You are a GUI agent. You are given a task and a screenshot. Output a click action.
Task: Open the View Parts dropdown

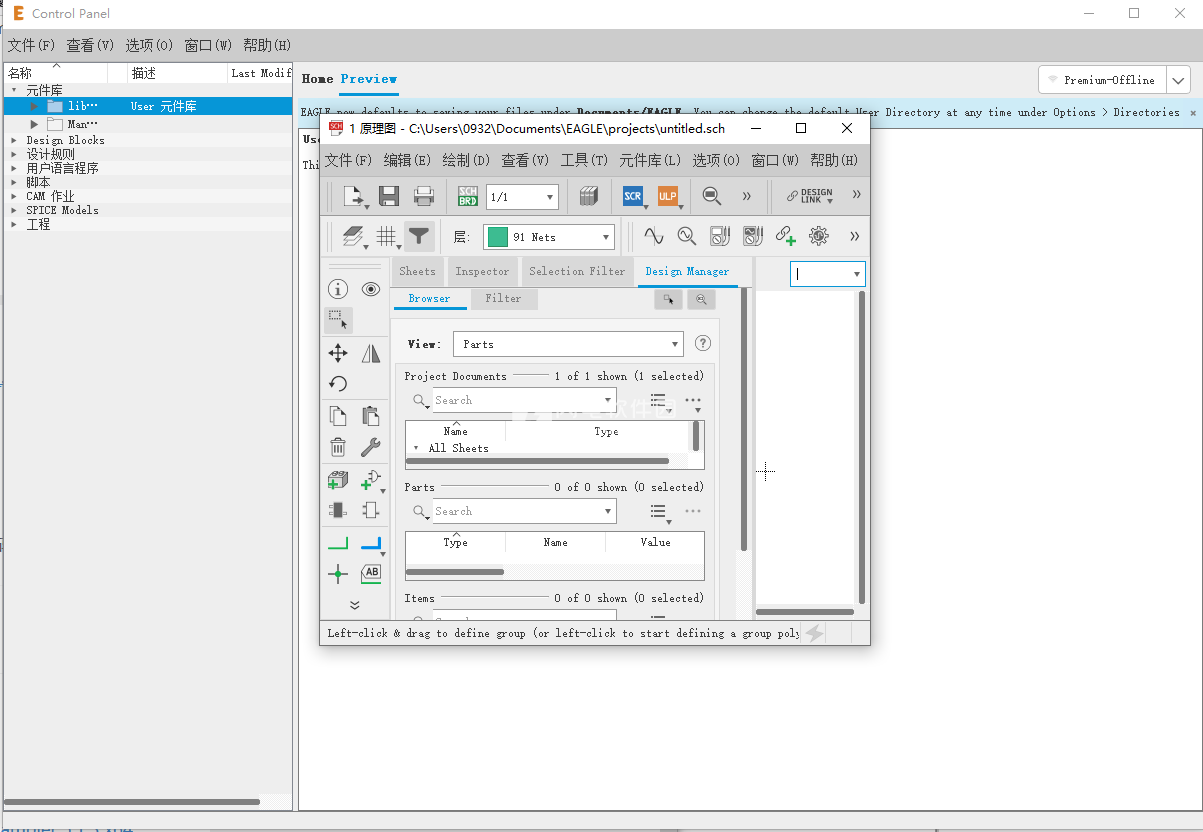[568, 344]
